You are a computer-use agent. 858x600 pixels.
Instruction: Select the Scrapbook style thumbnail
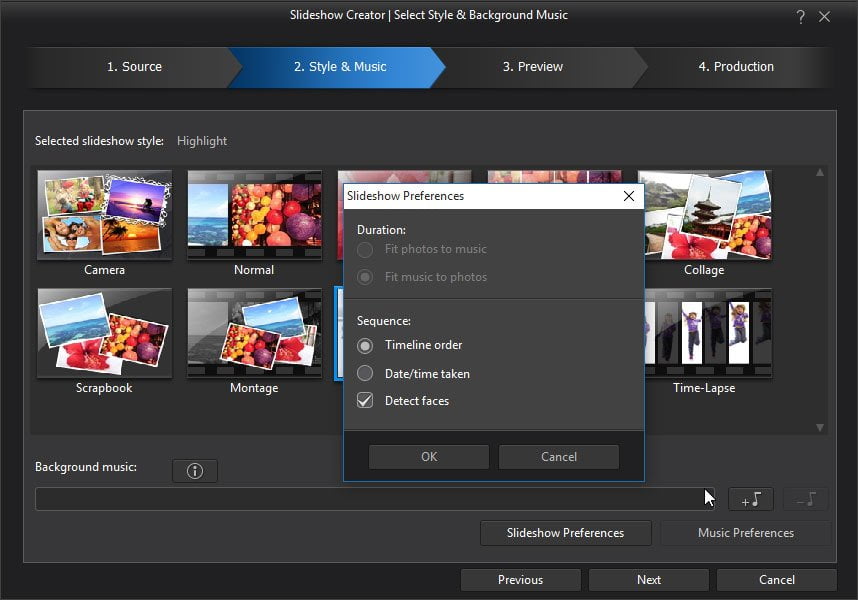coord(105,333)
